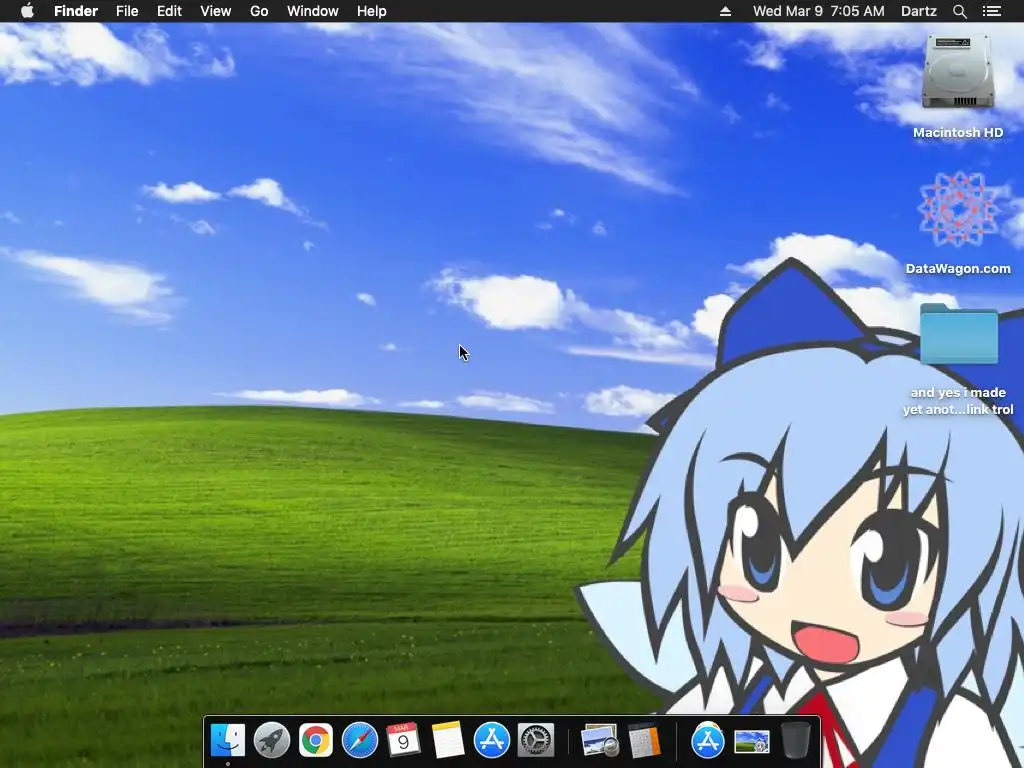The image size is (1024, 768).
Task: Open the Finder application menu
Action: [76, 11]
